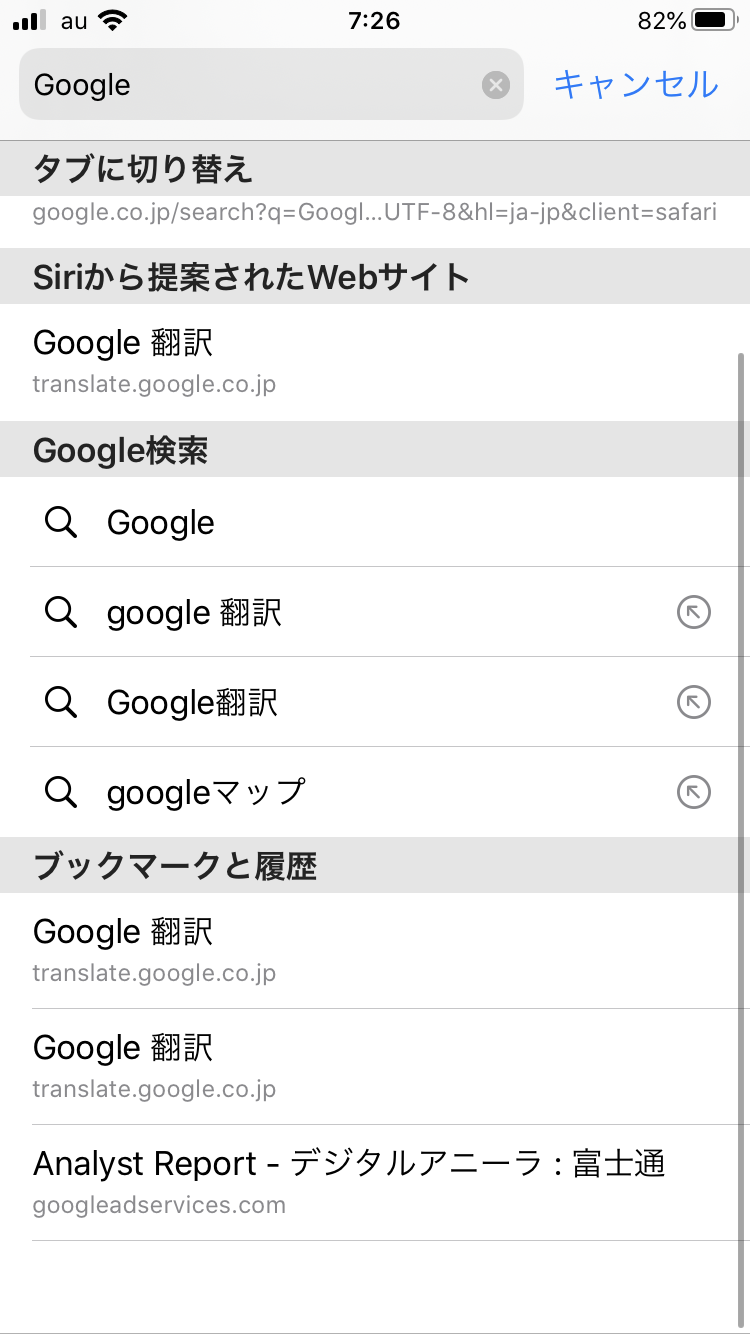This screenshot has width=750, height=1334.
Task: Fill search field using "googleマップ" arrow
Action: click(693, 792)
